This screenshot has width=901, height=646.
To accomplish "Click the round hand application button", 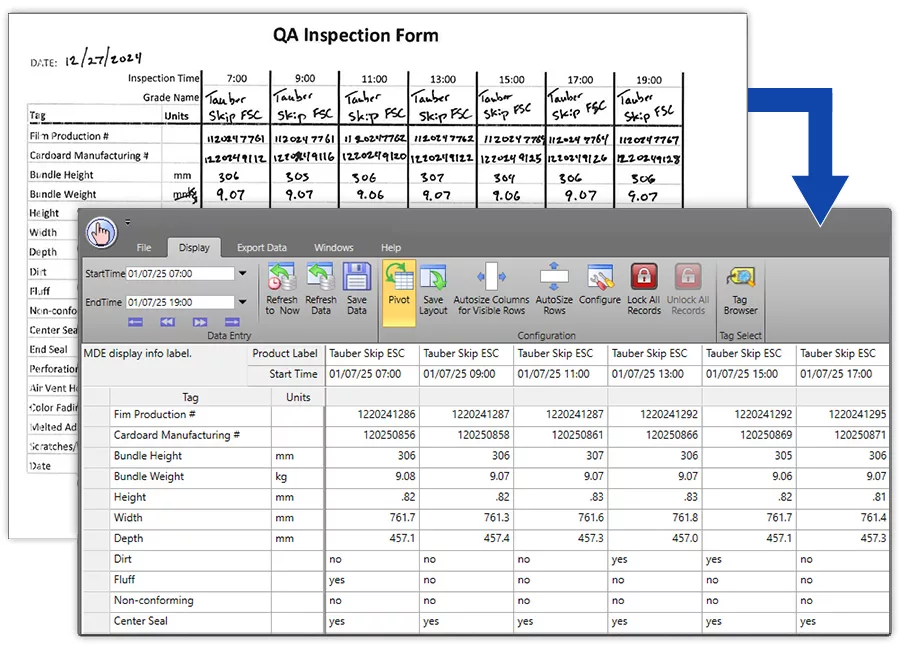I will click(x=101, y=233).
